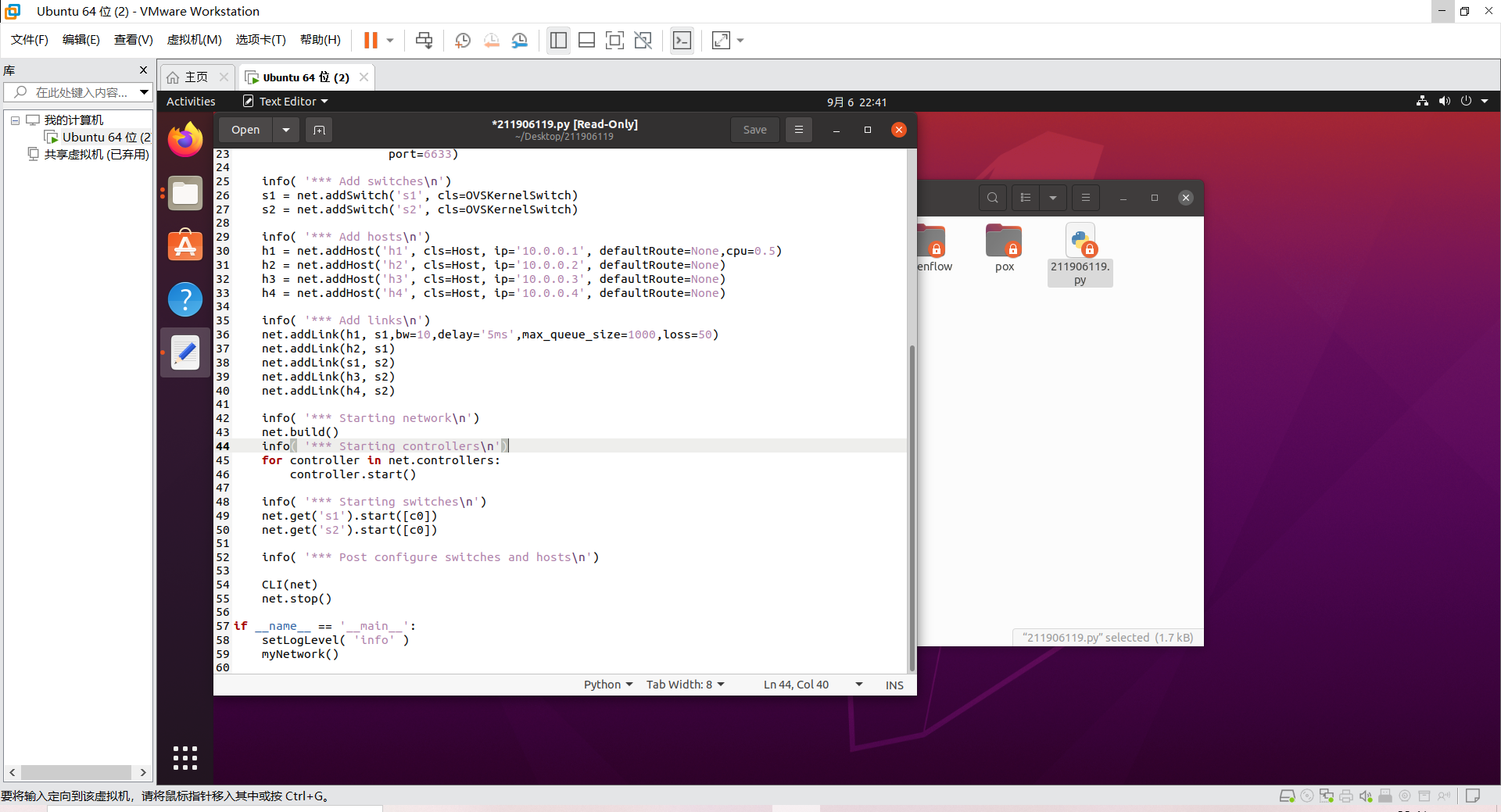Switch to the 主页 tab
The image size is (1501, 812).
tap(196, 77)
